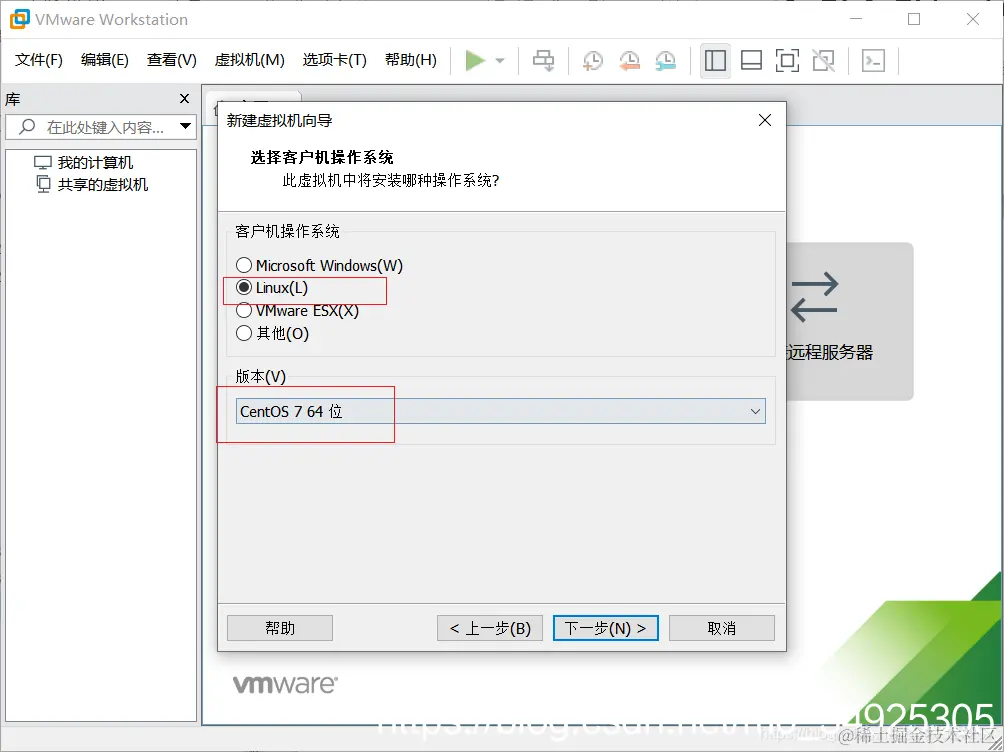The width and height of the screenshot is (1004, 752).
Task: Click the VMware Workstation title bar logo
Action: pos(19,19)
